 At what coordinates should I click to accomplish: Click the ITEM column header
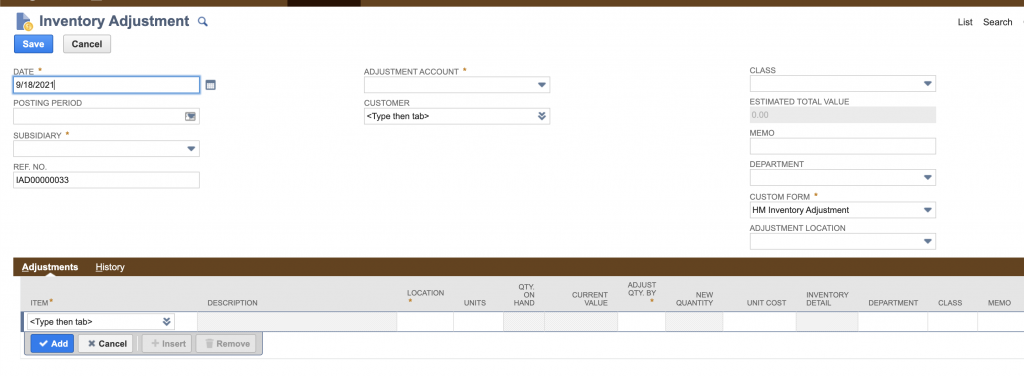click(40, 303)
